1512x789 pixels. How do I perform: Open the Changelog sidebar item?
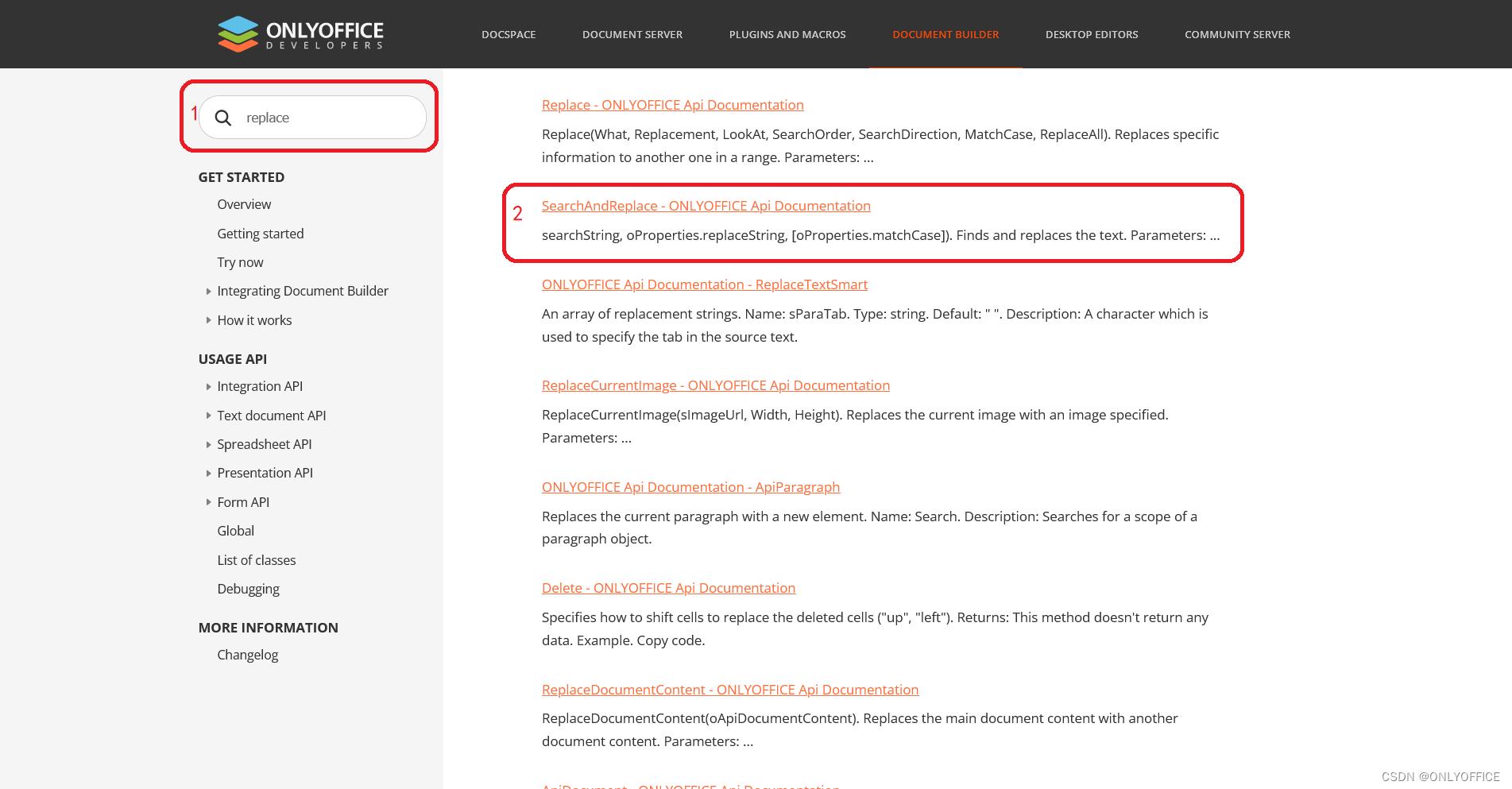point(248,655)
